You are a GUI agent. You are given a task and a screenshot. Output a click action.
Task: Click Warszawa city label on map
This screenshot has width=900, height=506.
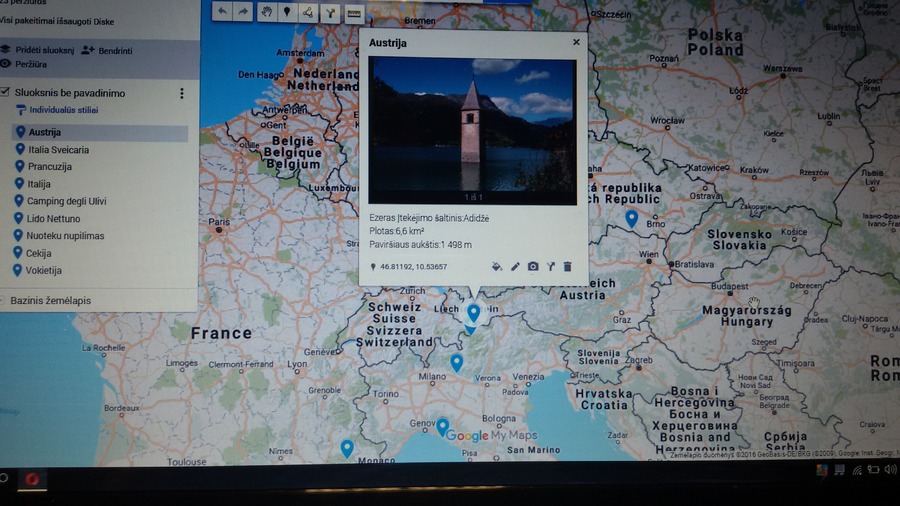pyautogui.click(x=782, y=68)
